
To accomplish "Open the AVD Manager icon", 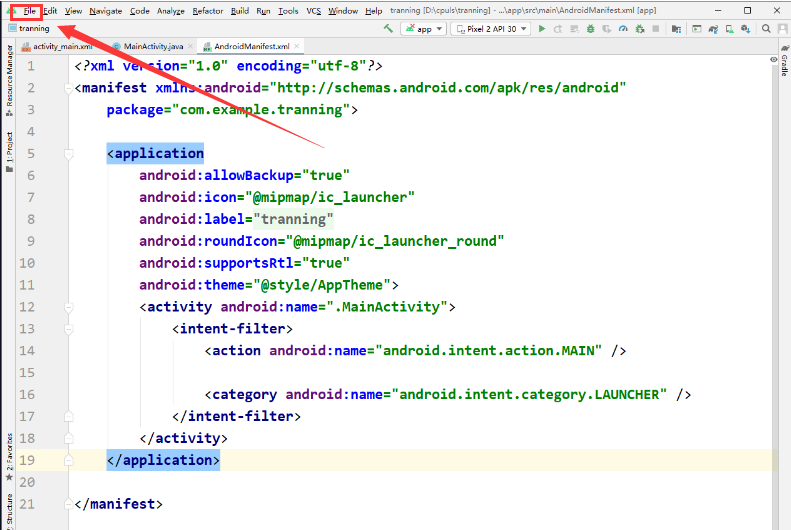I will 729,29.
